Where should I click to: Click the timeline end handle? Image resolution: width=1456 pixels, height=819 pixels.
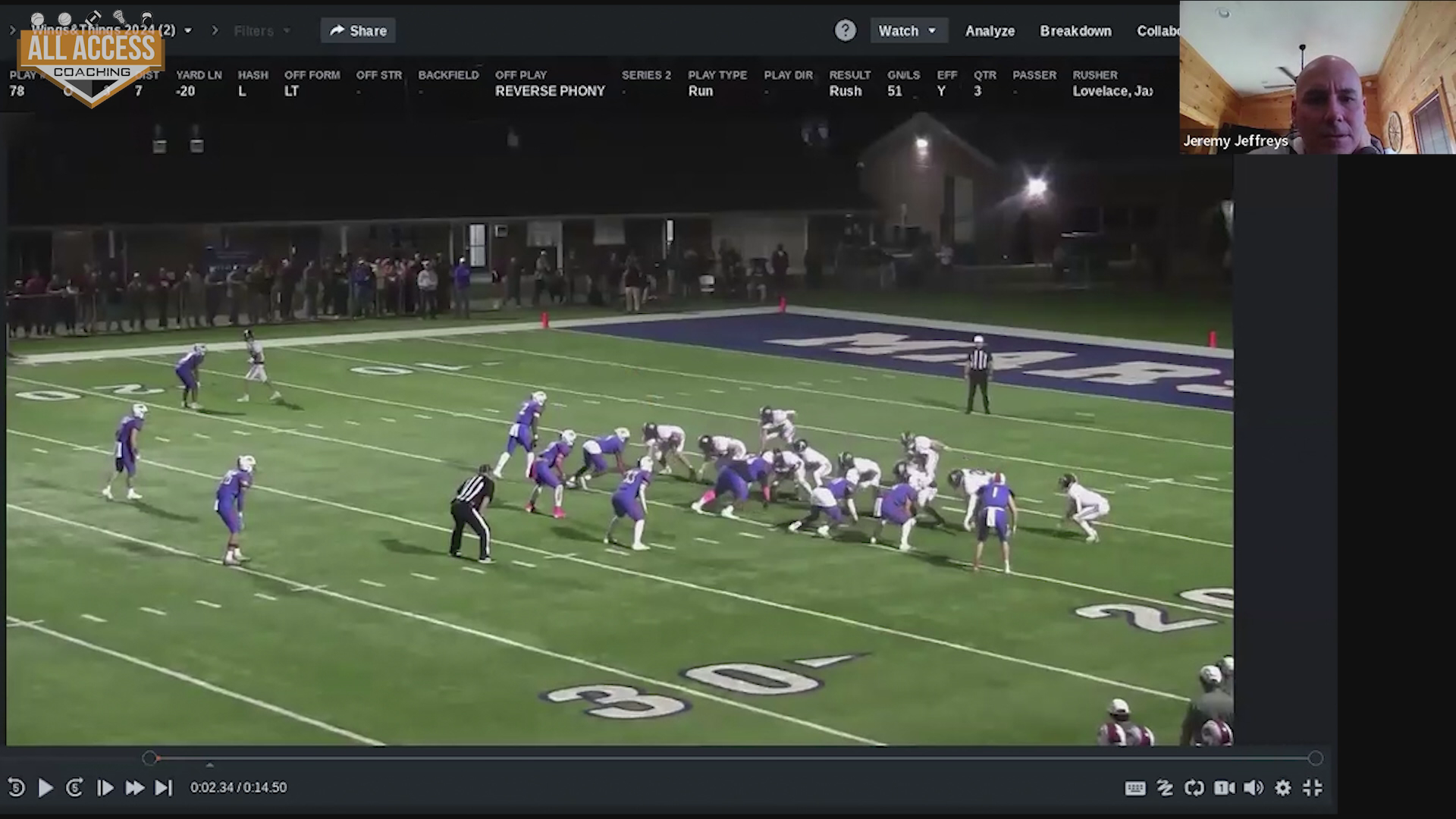point(1316,758)
